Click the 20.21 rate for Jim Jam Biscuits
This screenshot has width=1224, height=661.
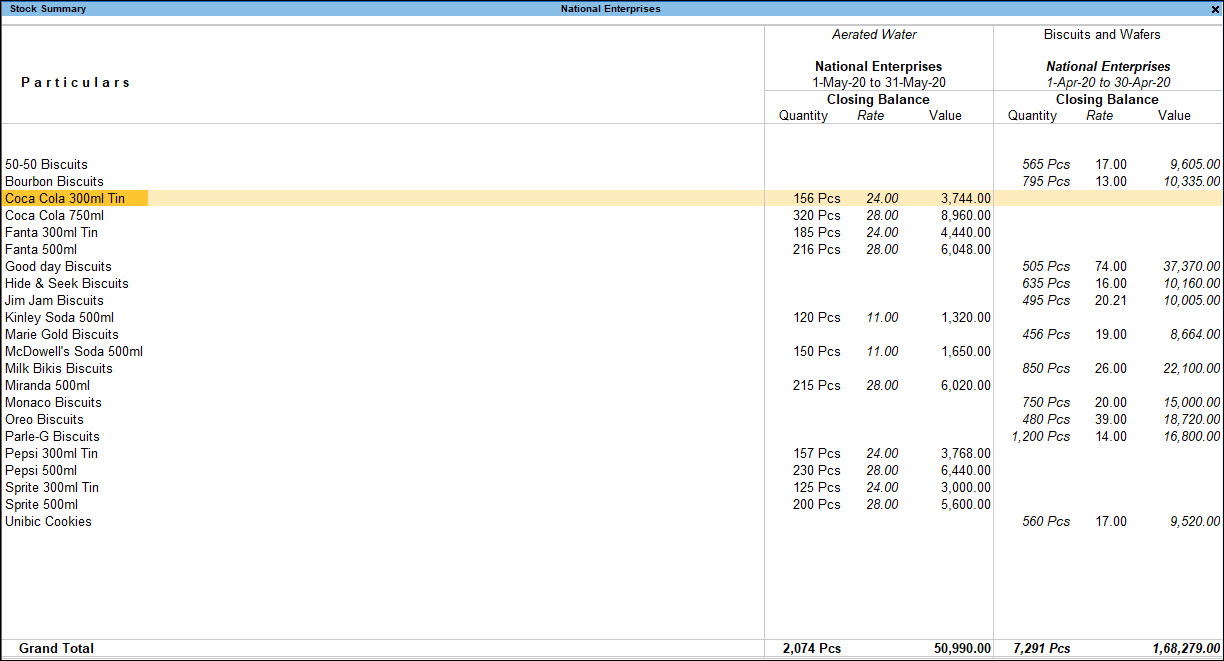[1110, 300]
